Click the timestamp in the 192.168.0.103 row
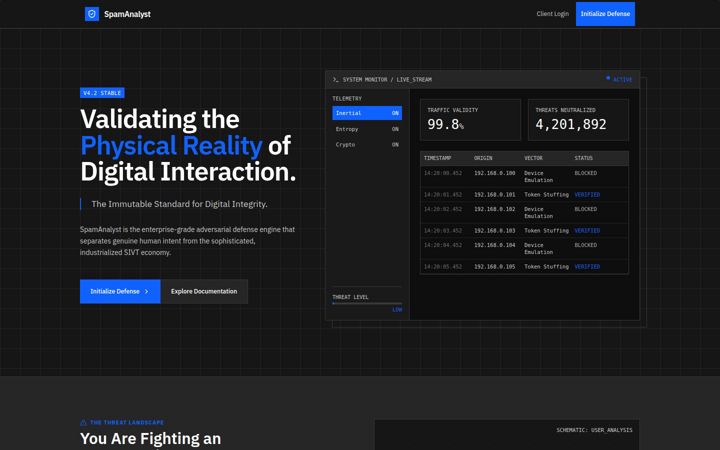The width and height of the screenshot is (720, 450). click(x=443, y=231)
